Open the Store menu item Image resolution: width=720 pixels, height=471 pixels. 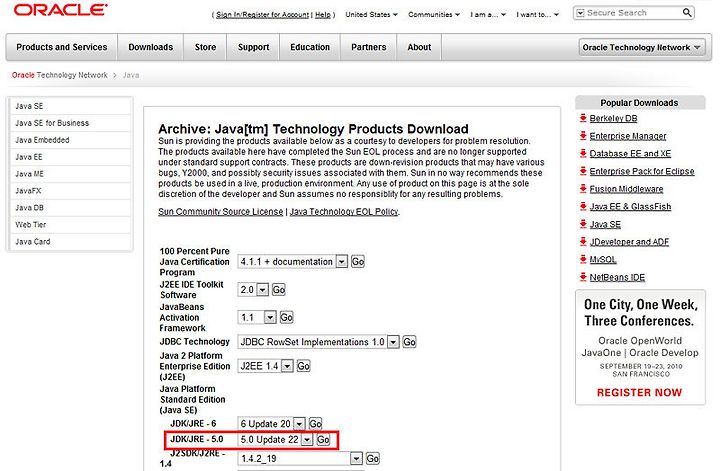pos(205,47)
